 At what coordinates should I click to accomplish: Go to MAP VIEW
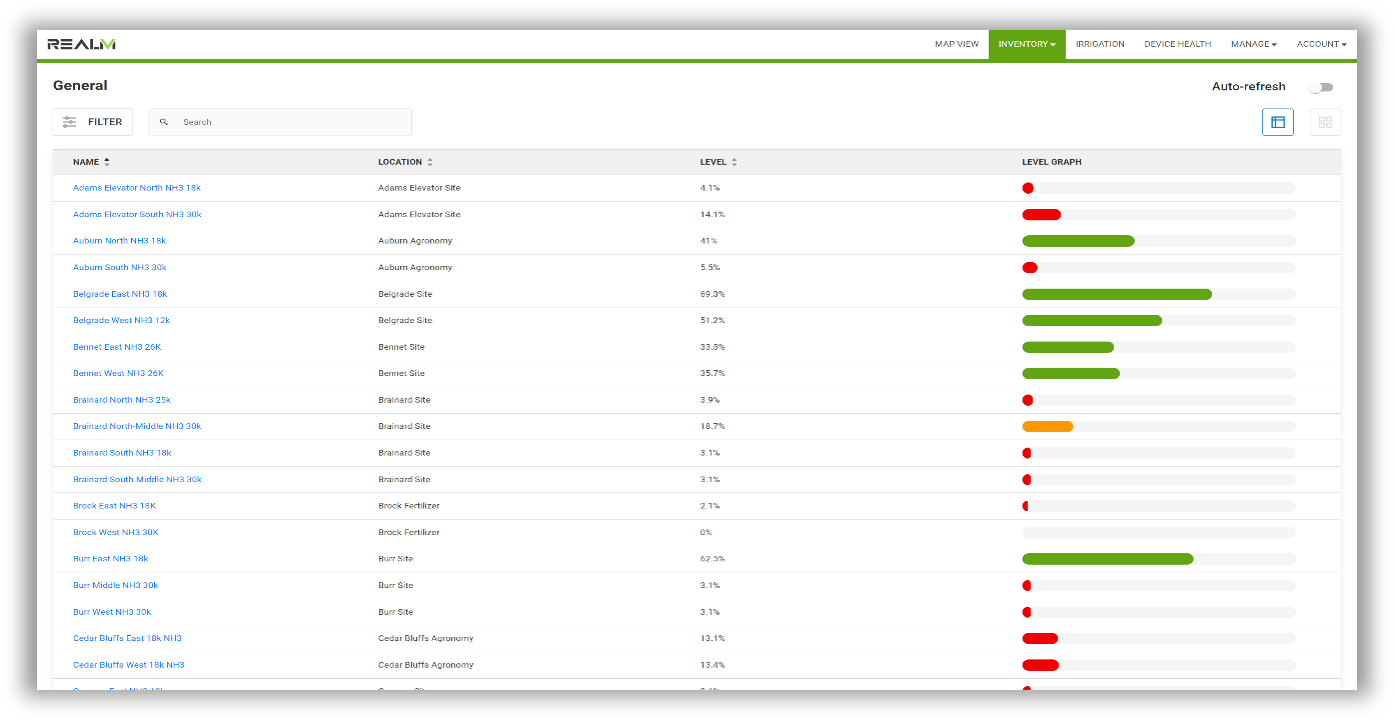coord(957,44)
